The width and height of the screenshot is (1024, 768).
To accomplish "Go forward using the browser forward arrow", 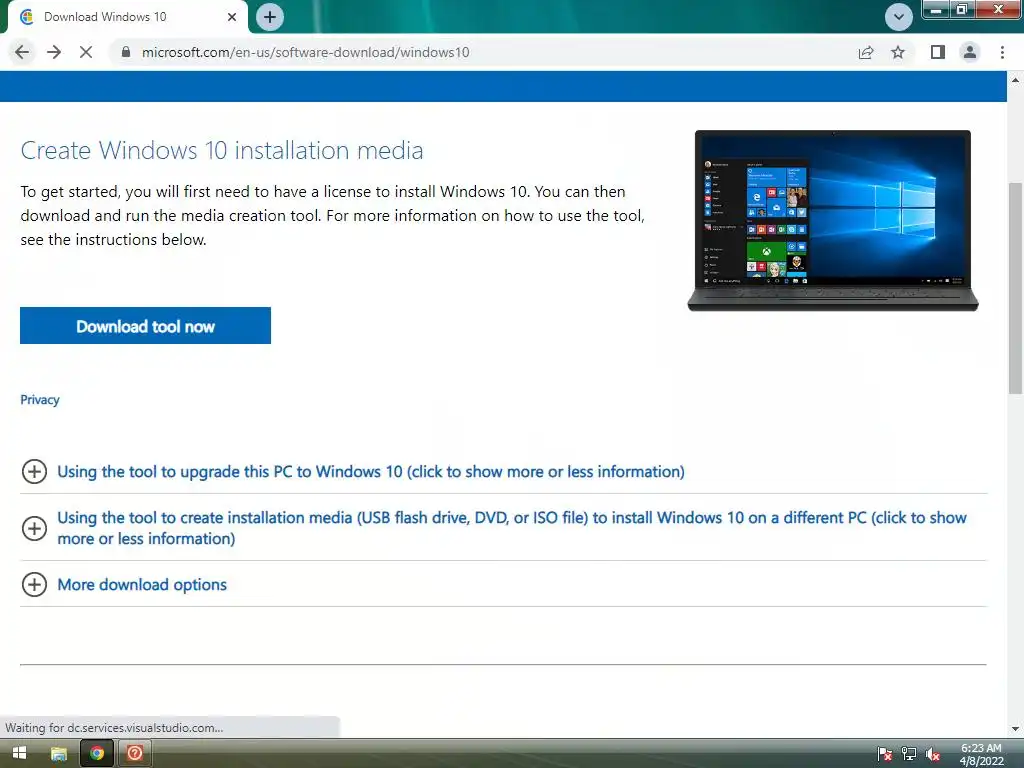I will pyautogui.click(x=54, y=52).
